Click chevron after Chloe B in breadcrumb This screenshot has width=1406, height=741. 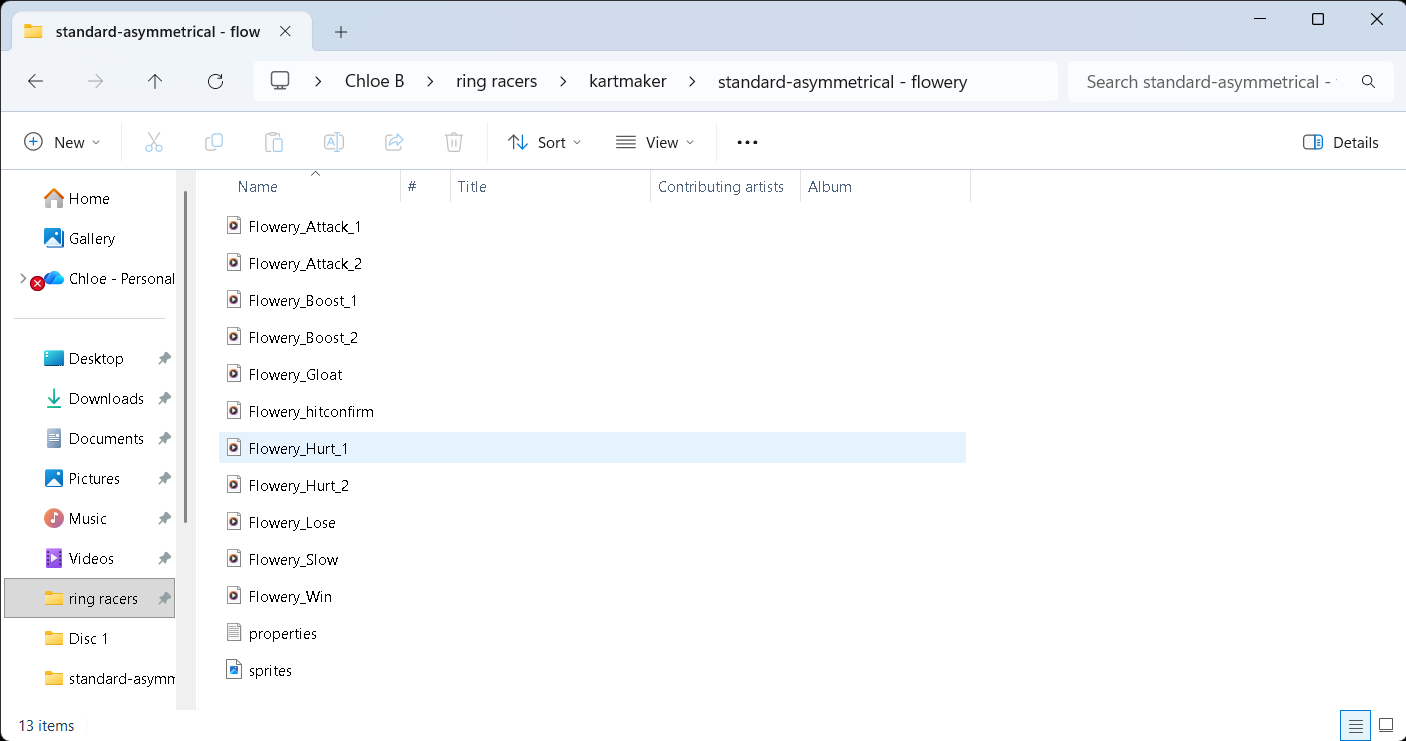click(428, 82)
